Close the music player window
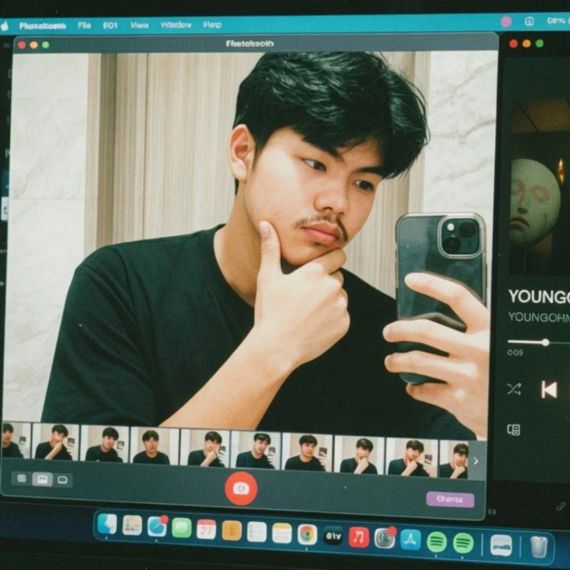Viewport: 570px width, 570px height. point(513,44)
